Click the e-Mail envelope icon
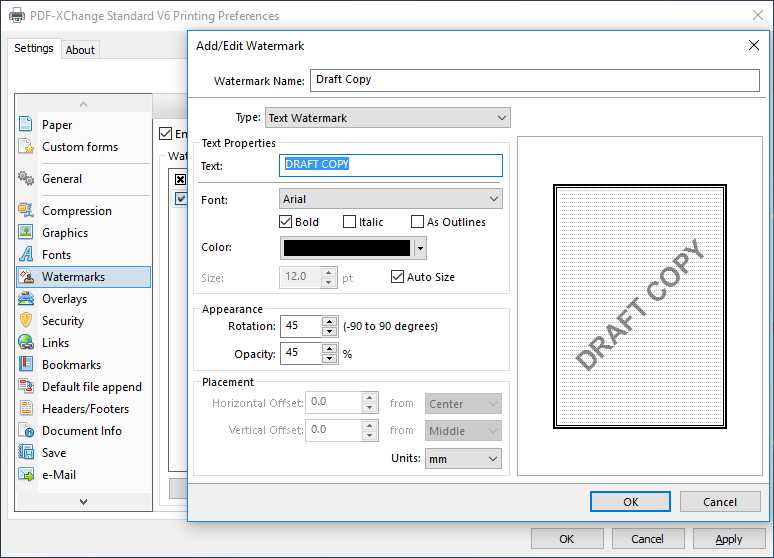 coord(26,475)
